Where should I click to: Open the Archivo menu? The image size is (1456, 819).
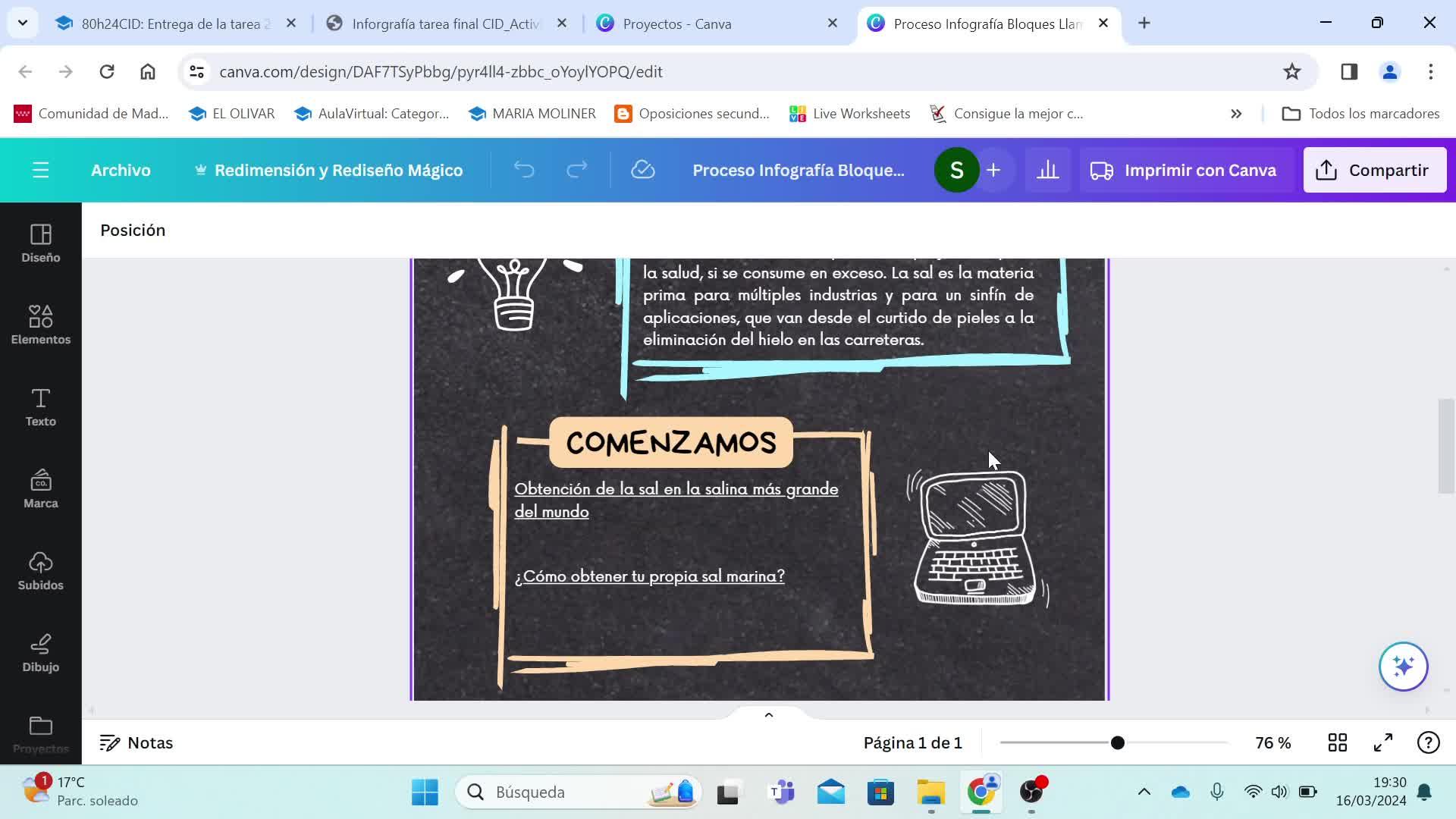(121, 170)
